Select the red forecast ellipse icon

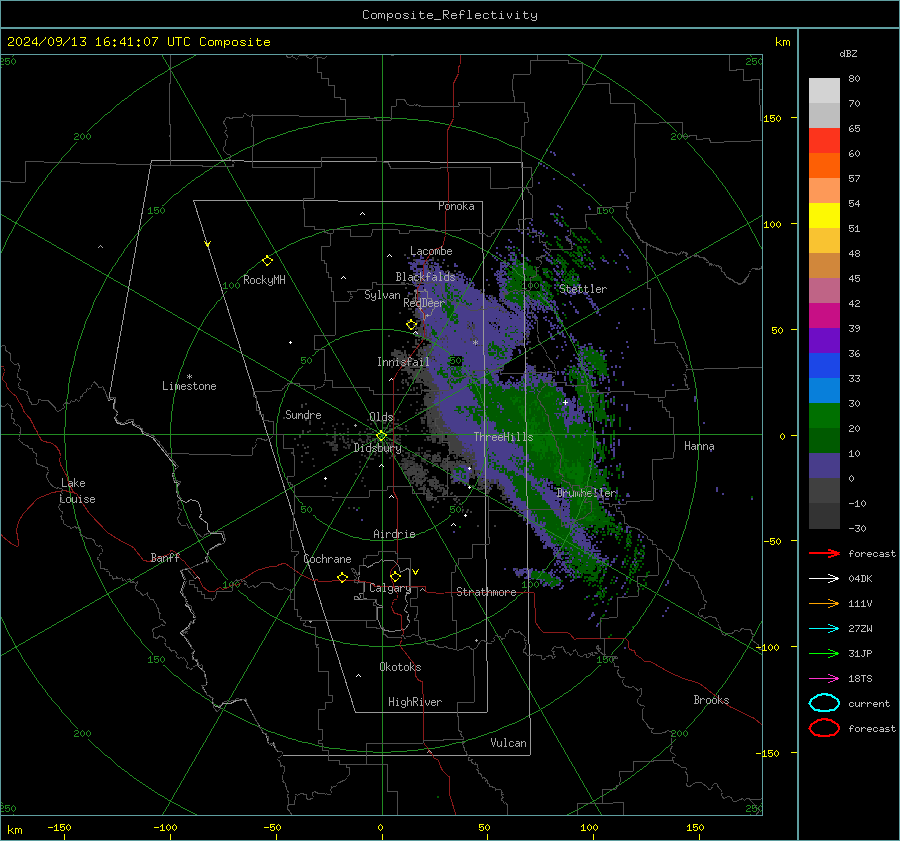point(824,728)
